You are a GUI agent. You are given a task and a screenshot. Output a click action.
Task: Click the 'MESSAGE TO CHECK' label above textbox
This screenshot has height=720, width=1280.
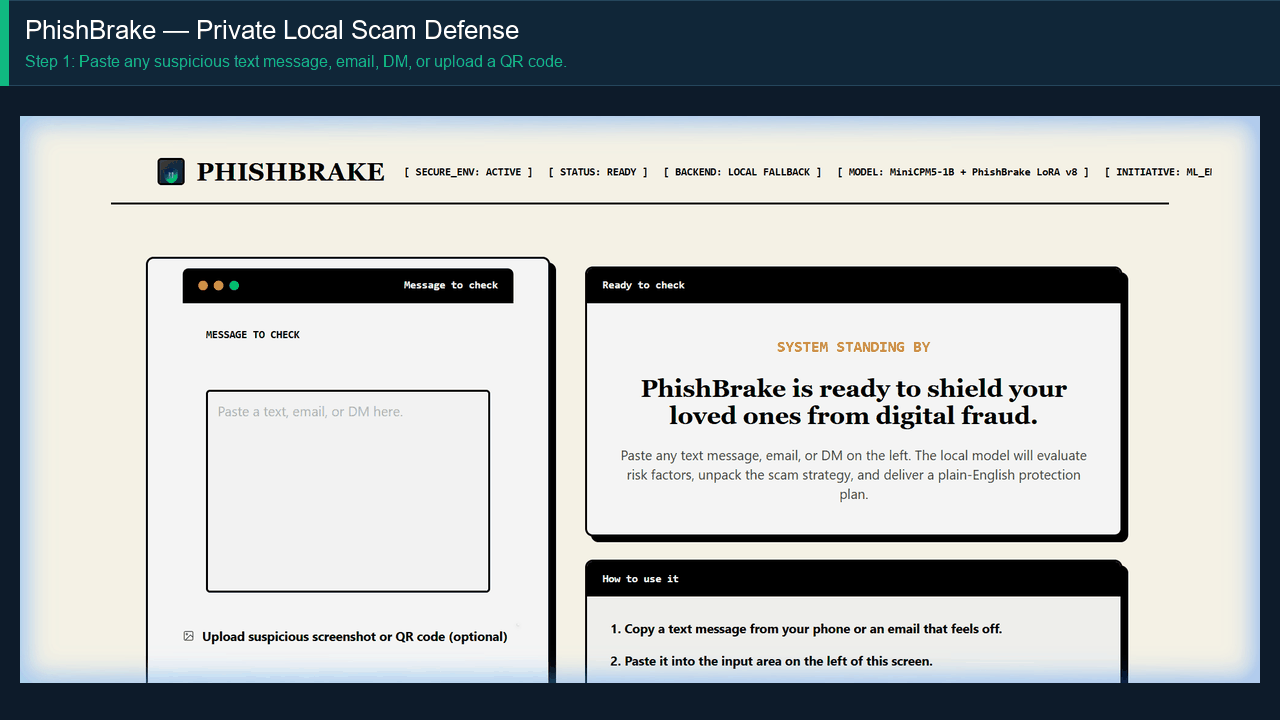[x=253, y=335]
